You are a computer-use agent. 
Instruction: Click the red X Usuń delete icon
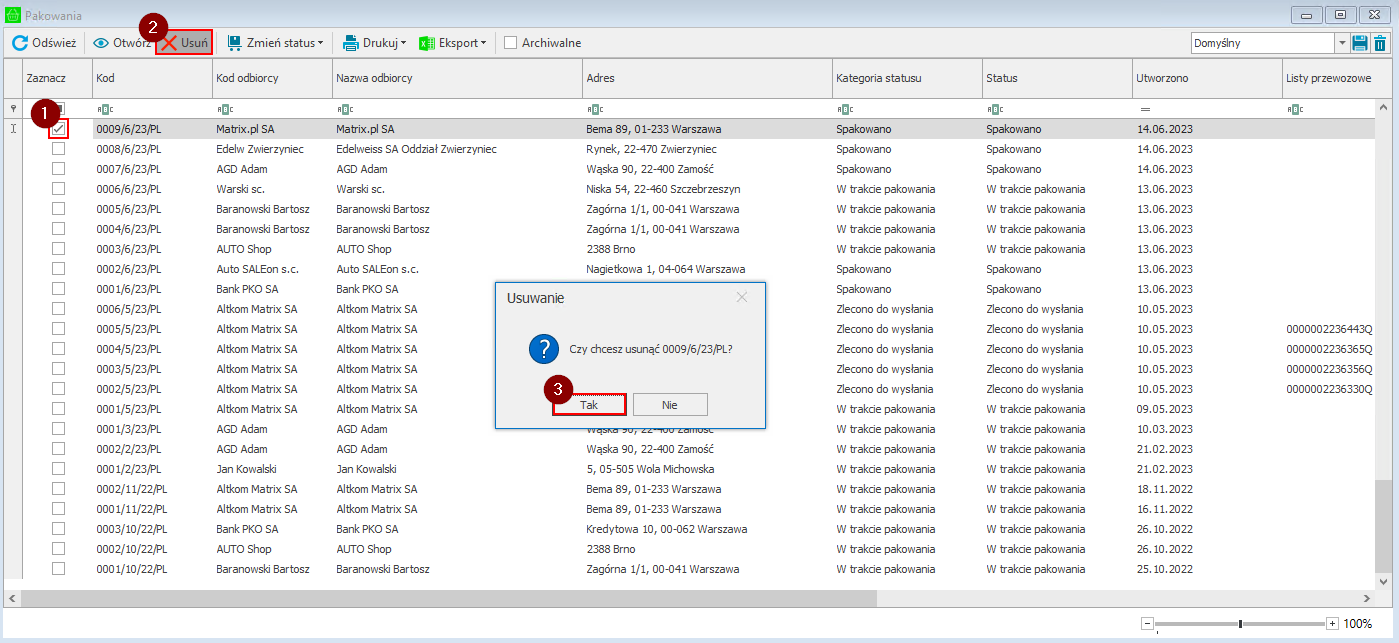pos(170,43)
